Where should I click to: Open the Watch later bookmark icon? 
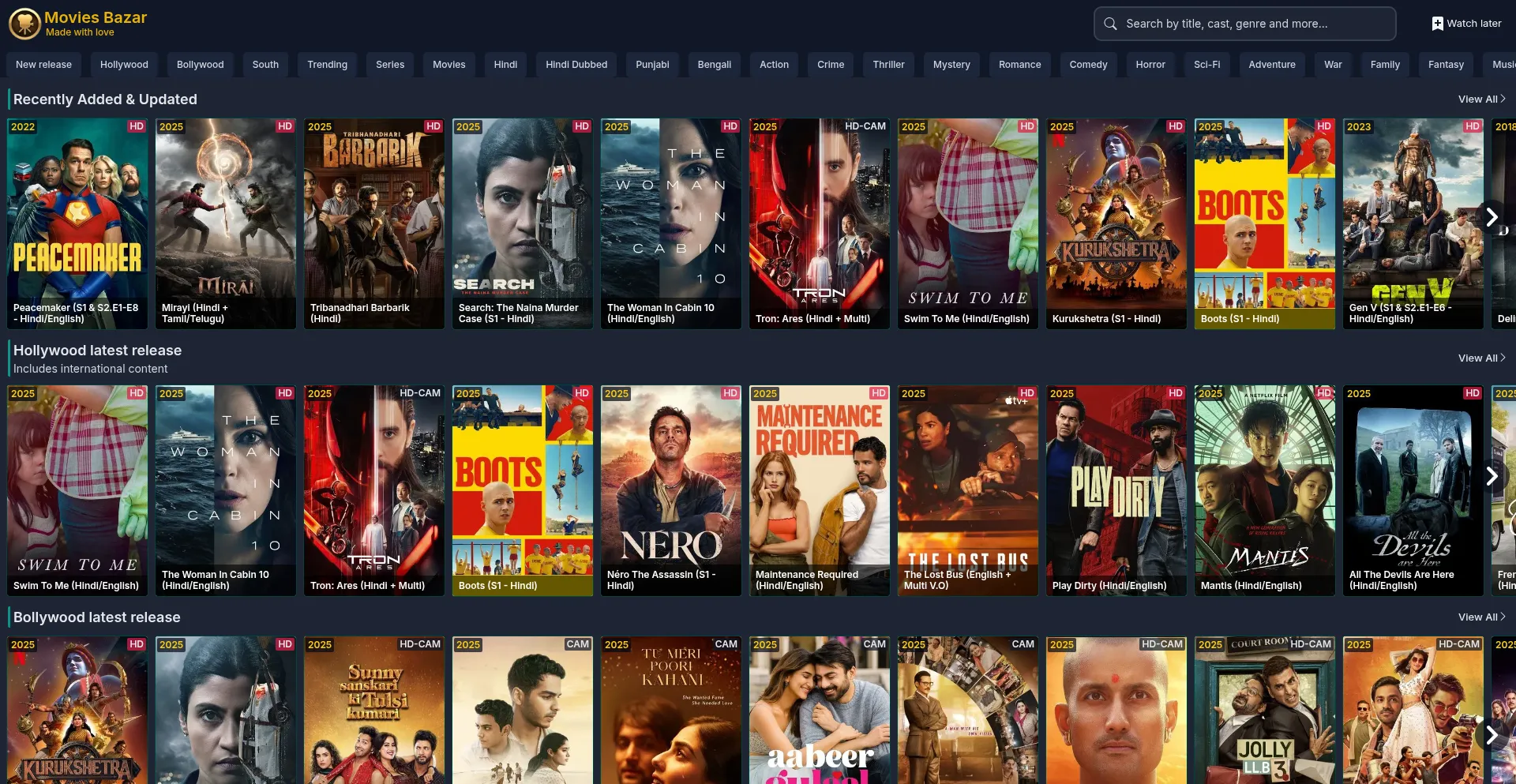tap(1437, 24)
